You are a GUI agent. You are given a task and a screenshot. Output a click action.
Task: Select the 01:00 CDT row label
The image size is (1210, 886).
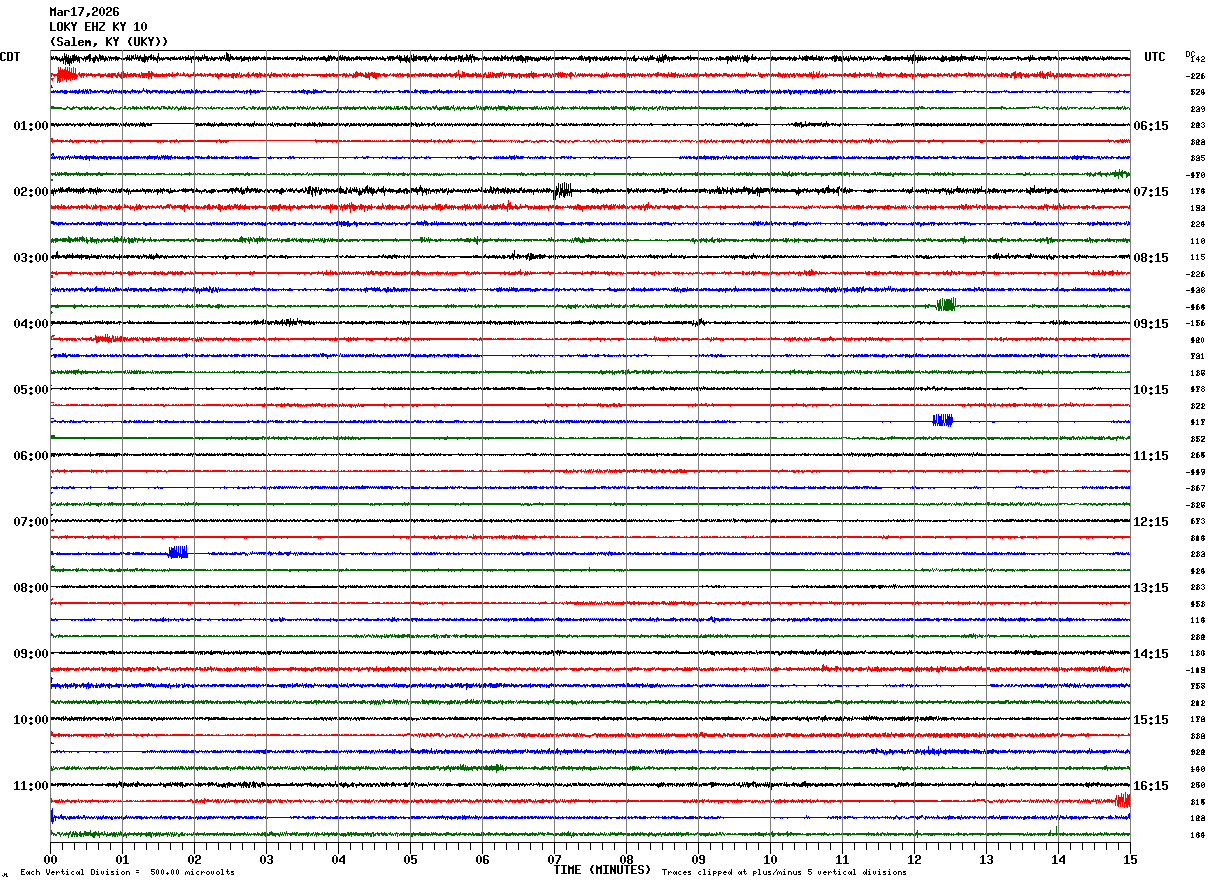(31, 126)
